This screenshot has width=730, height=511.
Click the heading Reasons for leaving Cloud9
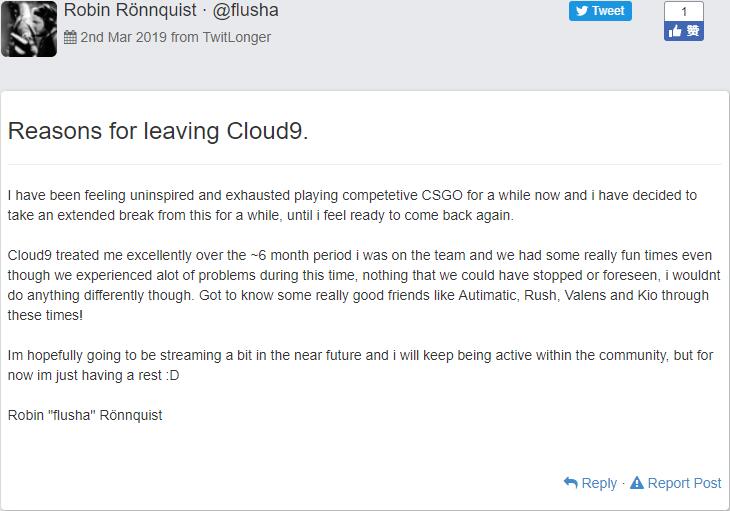[158, 131]
